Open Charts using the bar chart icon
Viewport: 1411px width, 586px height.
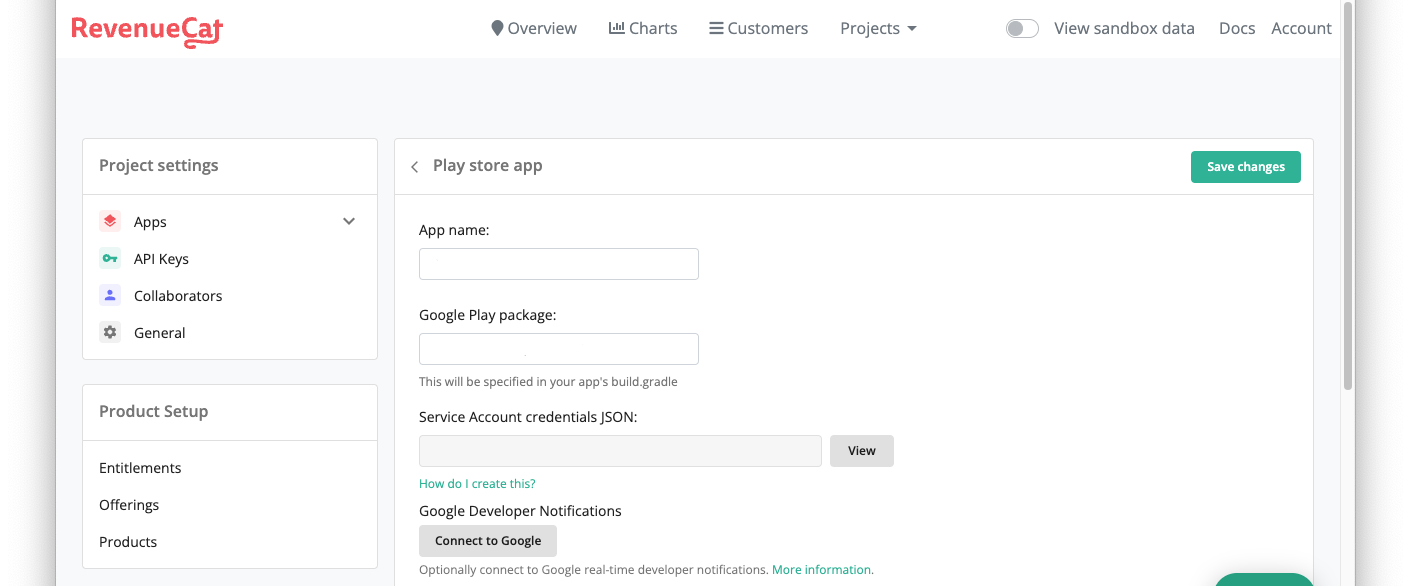617,27
